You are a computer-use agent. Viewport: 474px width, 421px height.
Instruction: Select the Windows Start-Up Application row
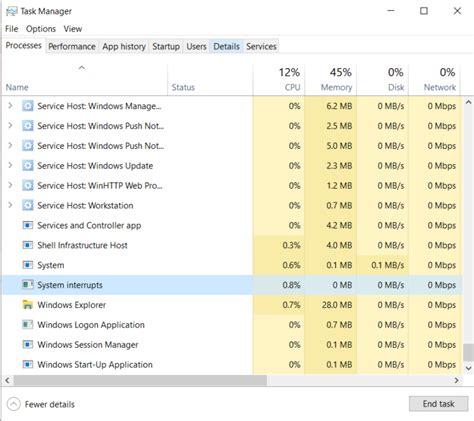[233, 364]
